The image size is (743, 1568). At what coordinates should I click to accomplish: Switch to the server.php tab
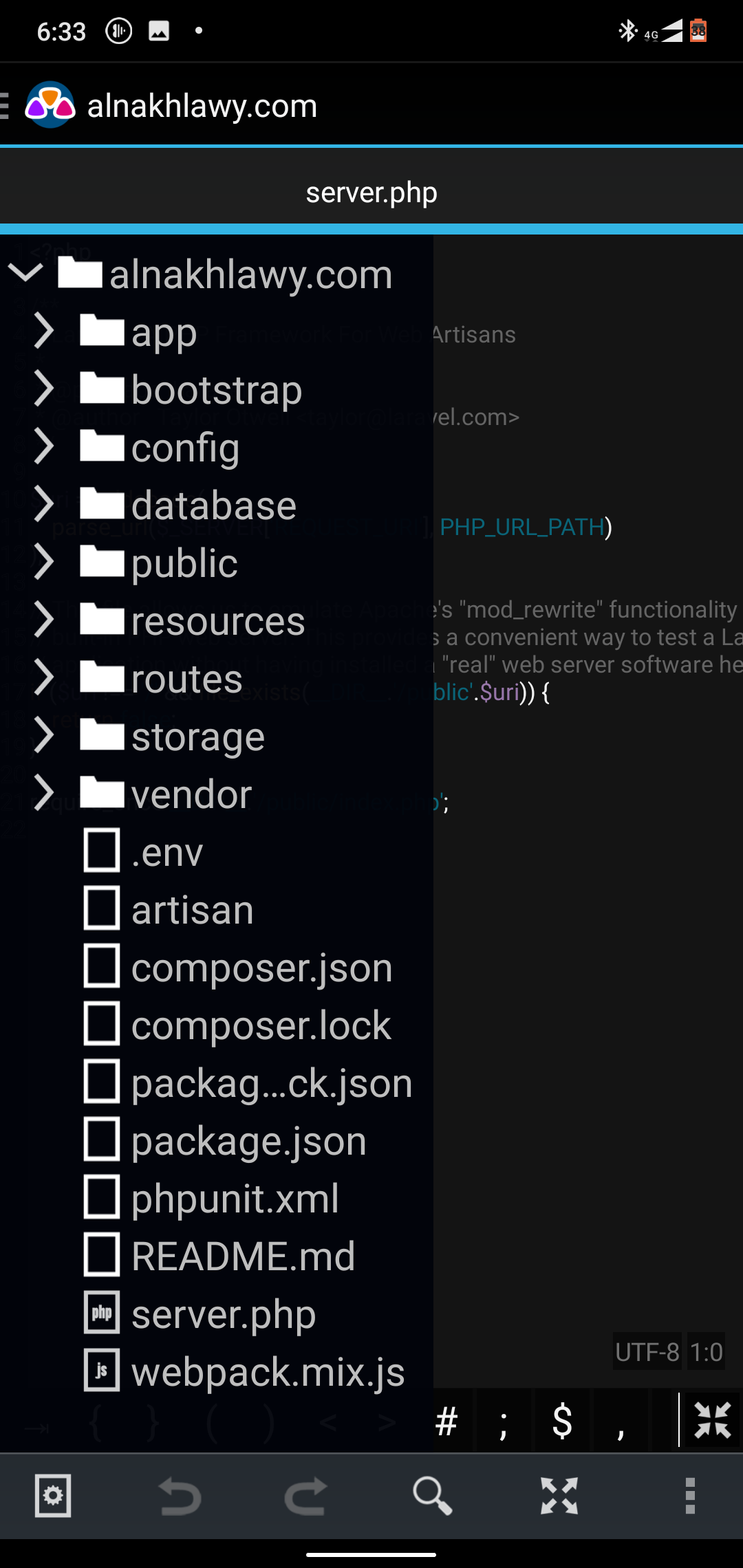(371, 193)
